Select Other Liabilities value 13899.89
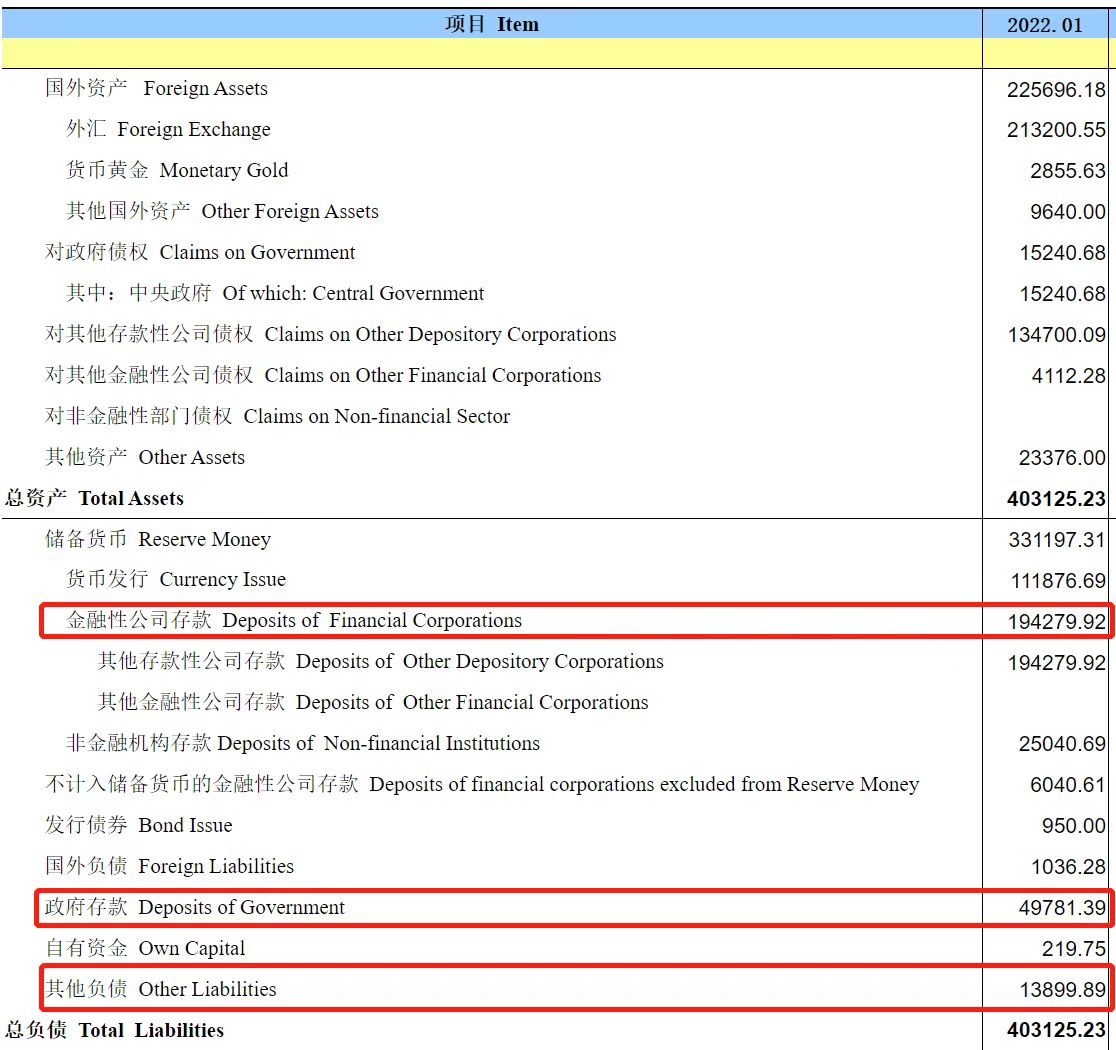This screenshot has width=1116, height=1050. coord(1063,990)
